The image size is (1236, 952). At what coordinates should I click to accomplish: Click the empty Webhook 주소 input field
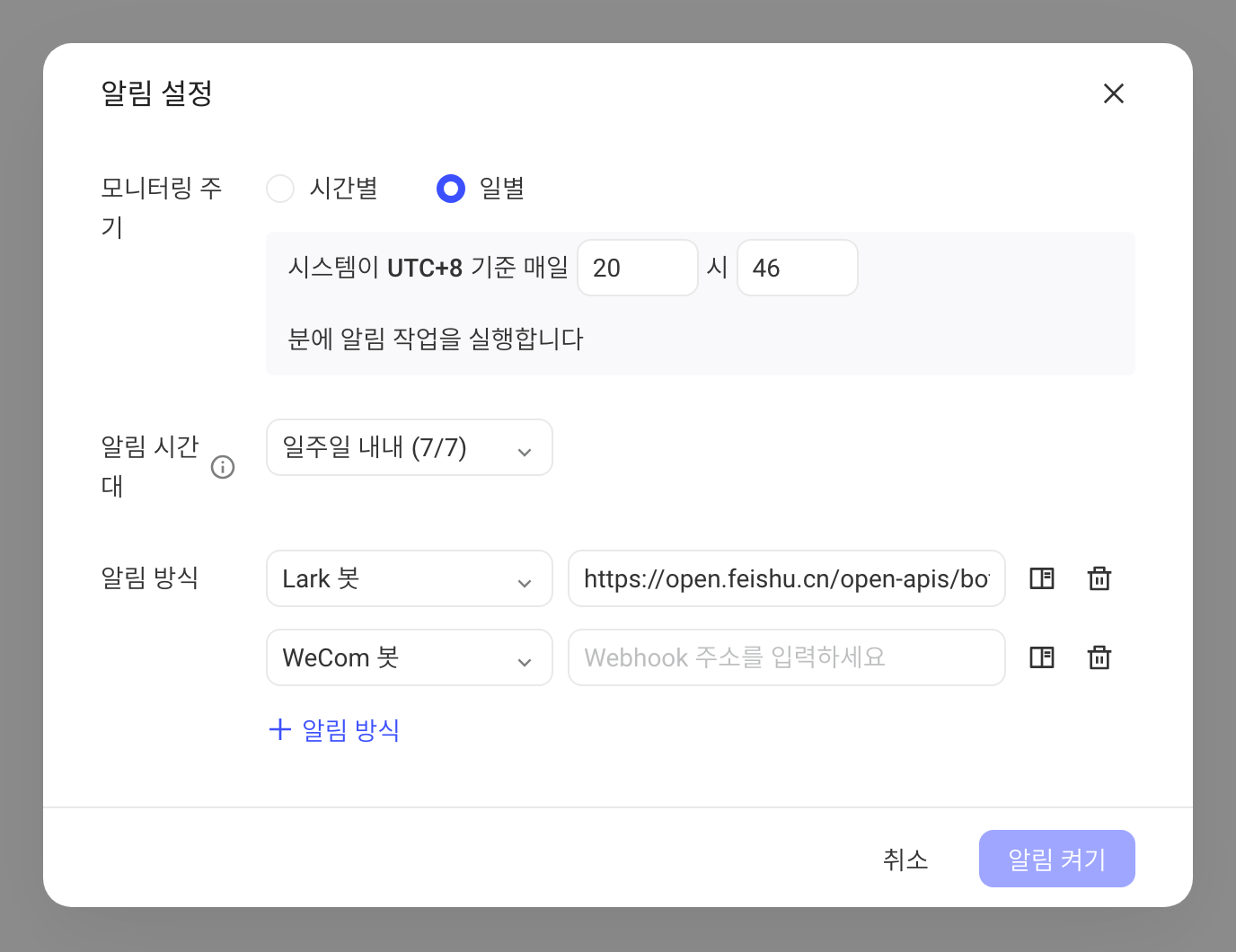point(787,657)
